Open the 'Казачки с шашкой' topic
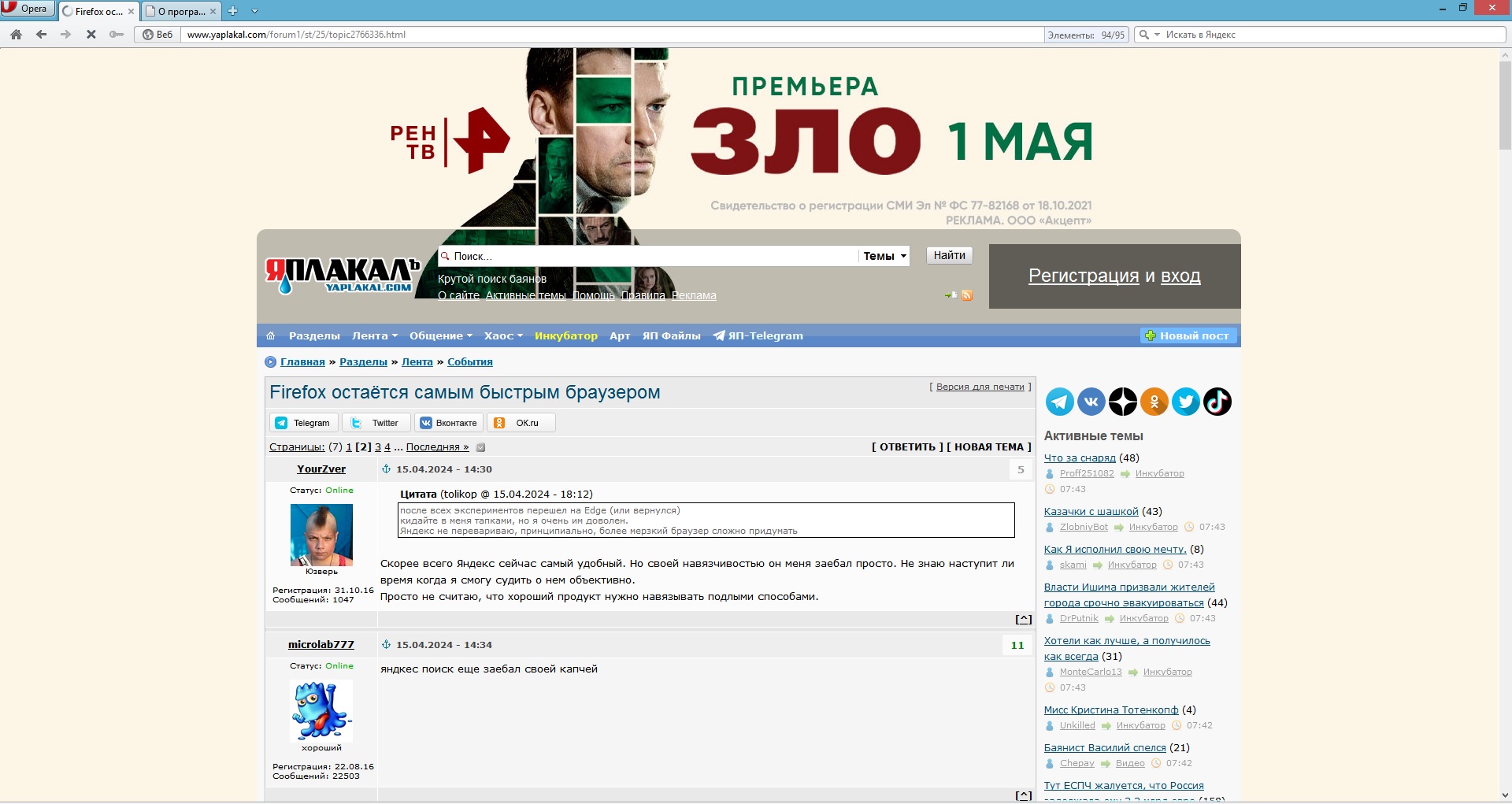Image resolution: width=1512 pixels, height=804 pixels. pyautogui.click(x=1091, y=512)
